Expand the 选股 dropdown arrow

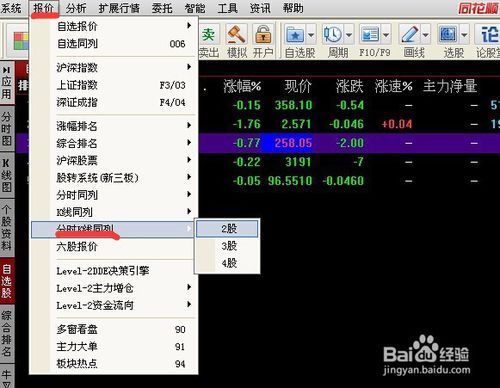[464, 35]
